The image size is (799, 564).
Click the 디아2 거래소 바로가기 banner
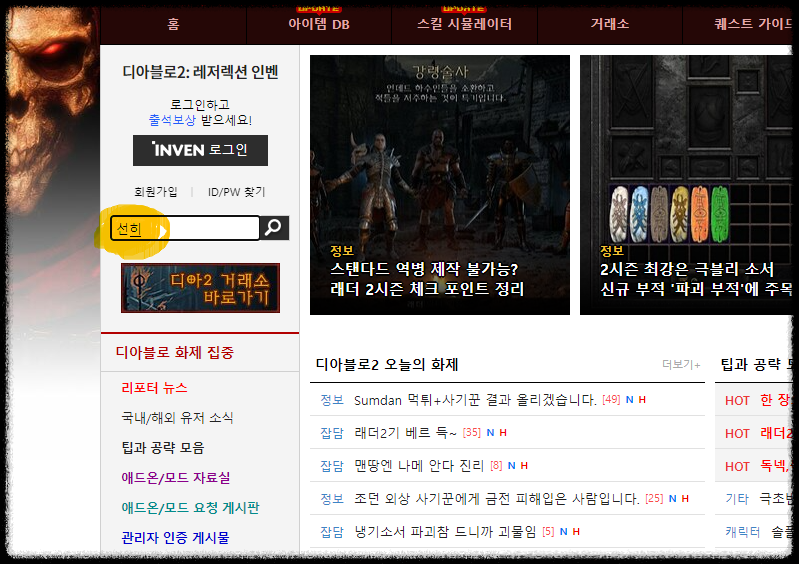[200, 288]
